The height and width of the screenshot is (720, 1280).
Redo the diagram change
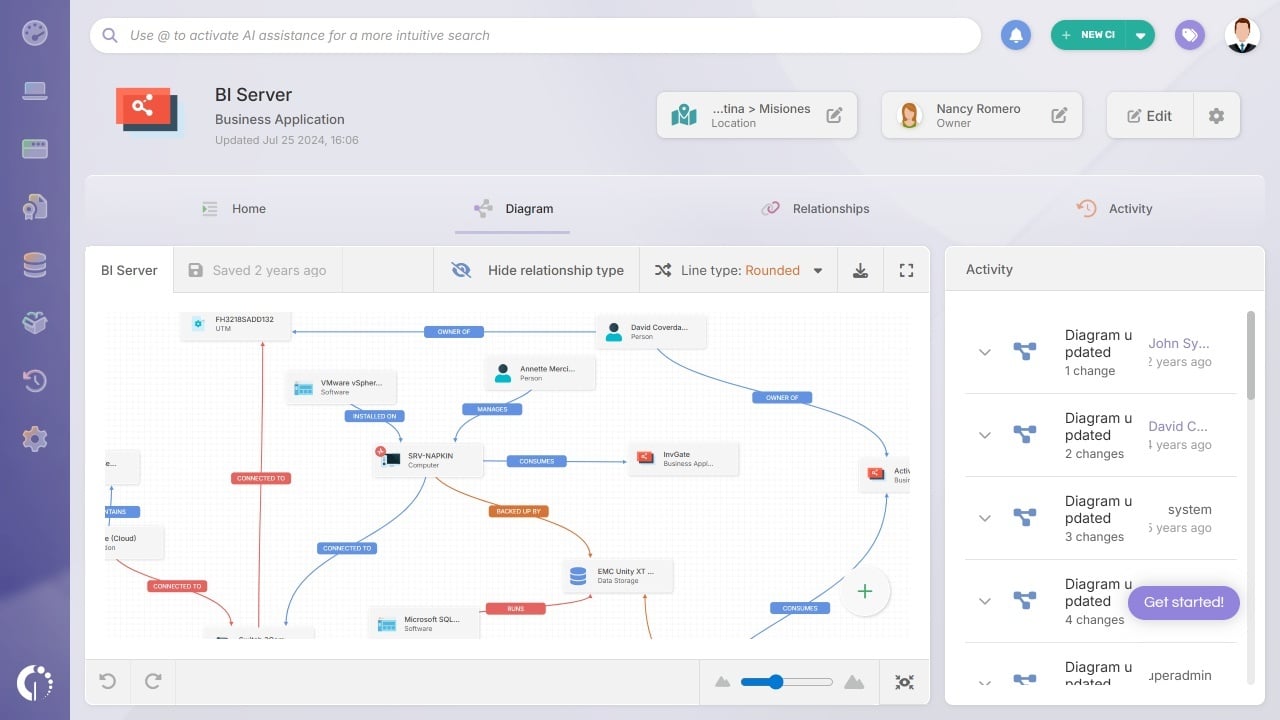152,681
